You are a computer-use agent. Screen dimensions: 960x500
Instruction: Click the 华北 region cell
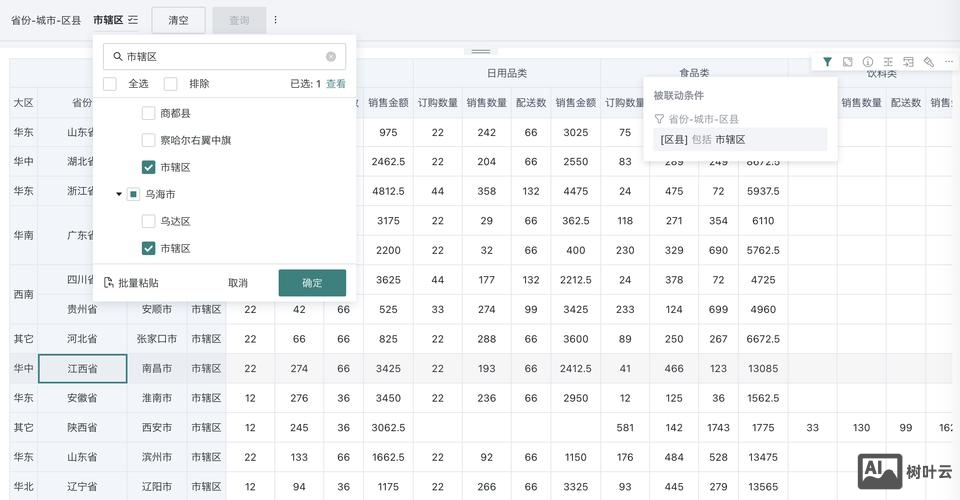pyautogui.click(x=23, y=487)
